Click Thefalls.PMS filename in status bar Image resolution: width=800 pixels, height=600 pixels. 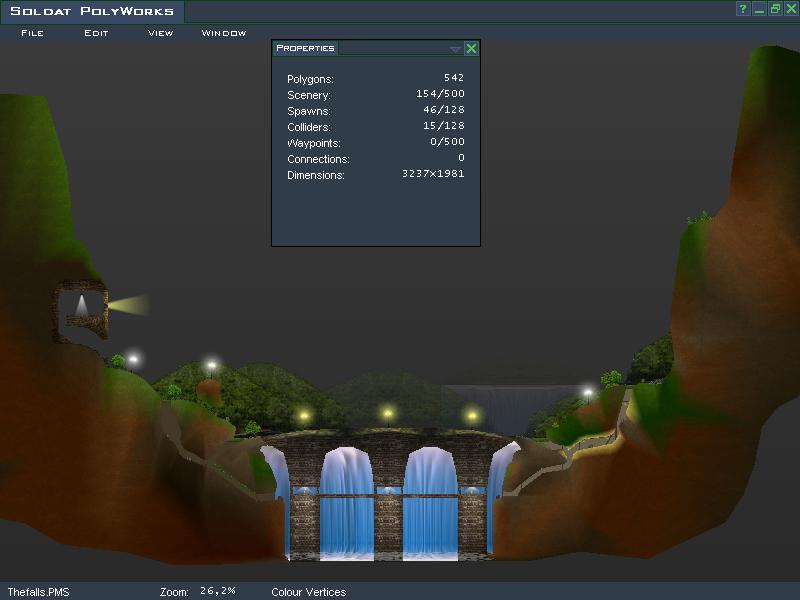point(38,592)
